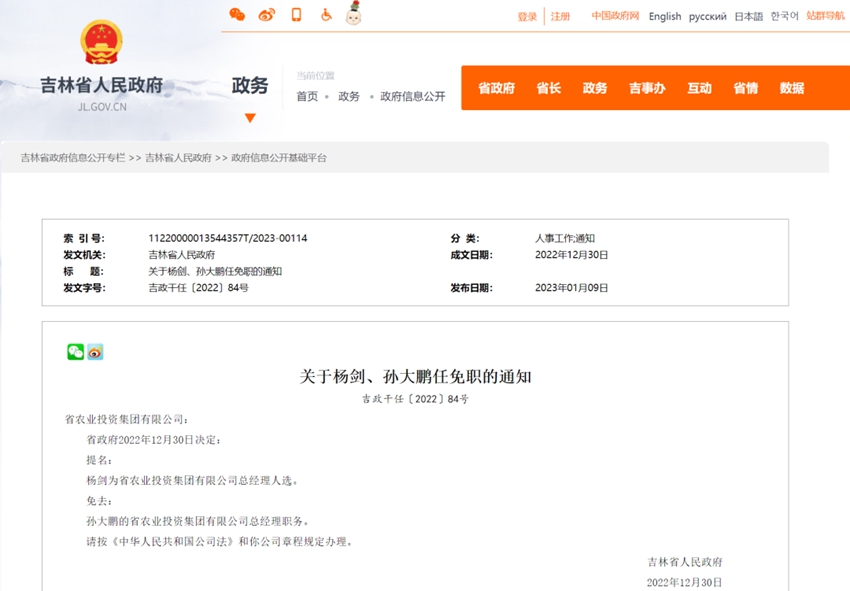Open the 吉事办 menu item
Viewport: 850px width, 591px height.
tap(647, 88)
